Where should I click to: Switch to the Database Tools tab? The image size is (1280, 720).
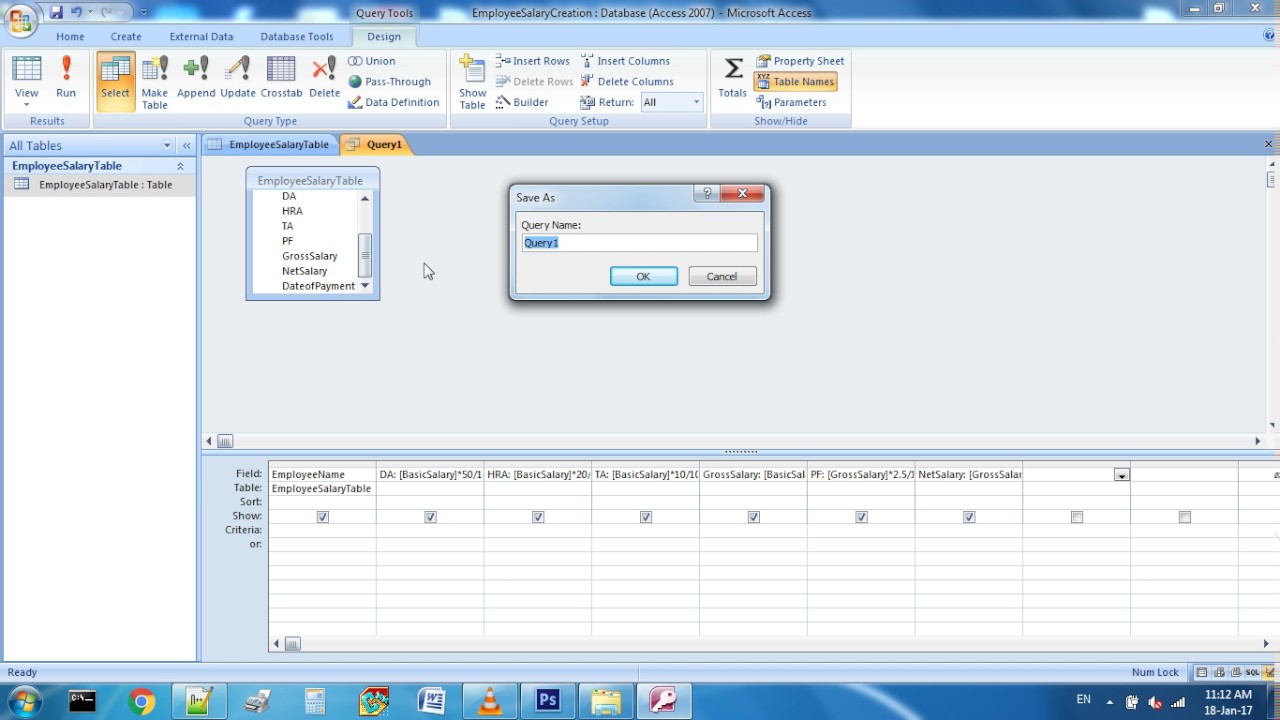pos(297,36)
